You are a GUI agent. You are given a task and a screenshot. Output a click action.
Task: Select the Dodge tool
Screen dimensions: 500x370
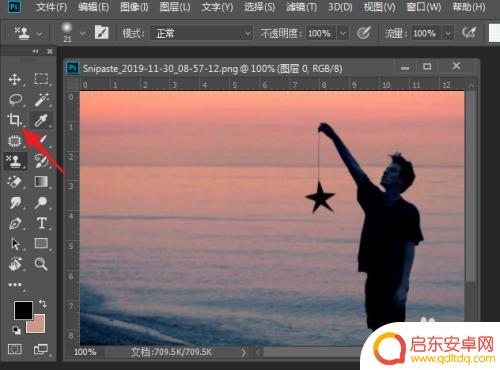pyautogui.click(x=41, y=202)
